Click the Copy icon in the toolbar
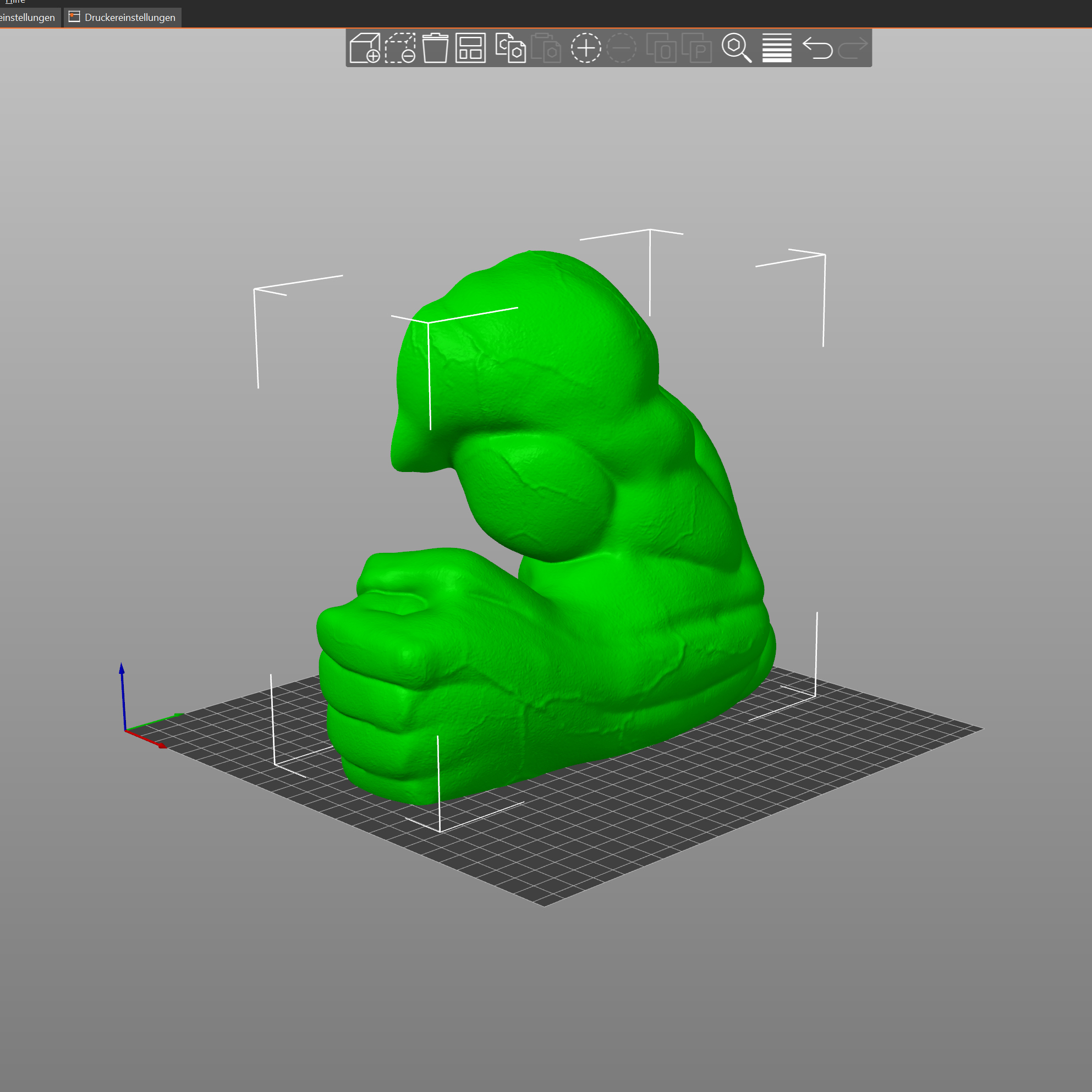 pyautogui.click(x=511, y=48)
